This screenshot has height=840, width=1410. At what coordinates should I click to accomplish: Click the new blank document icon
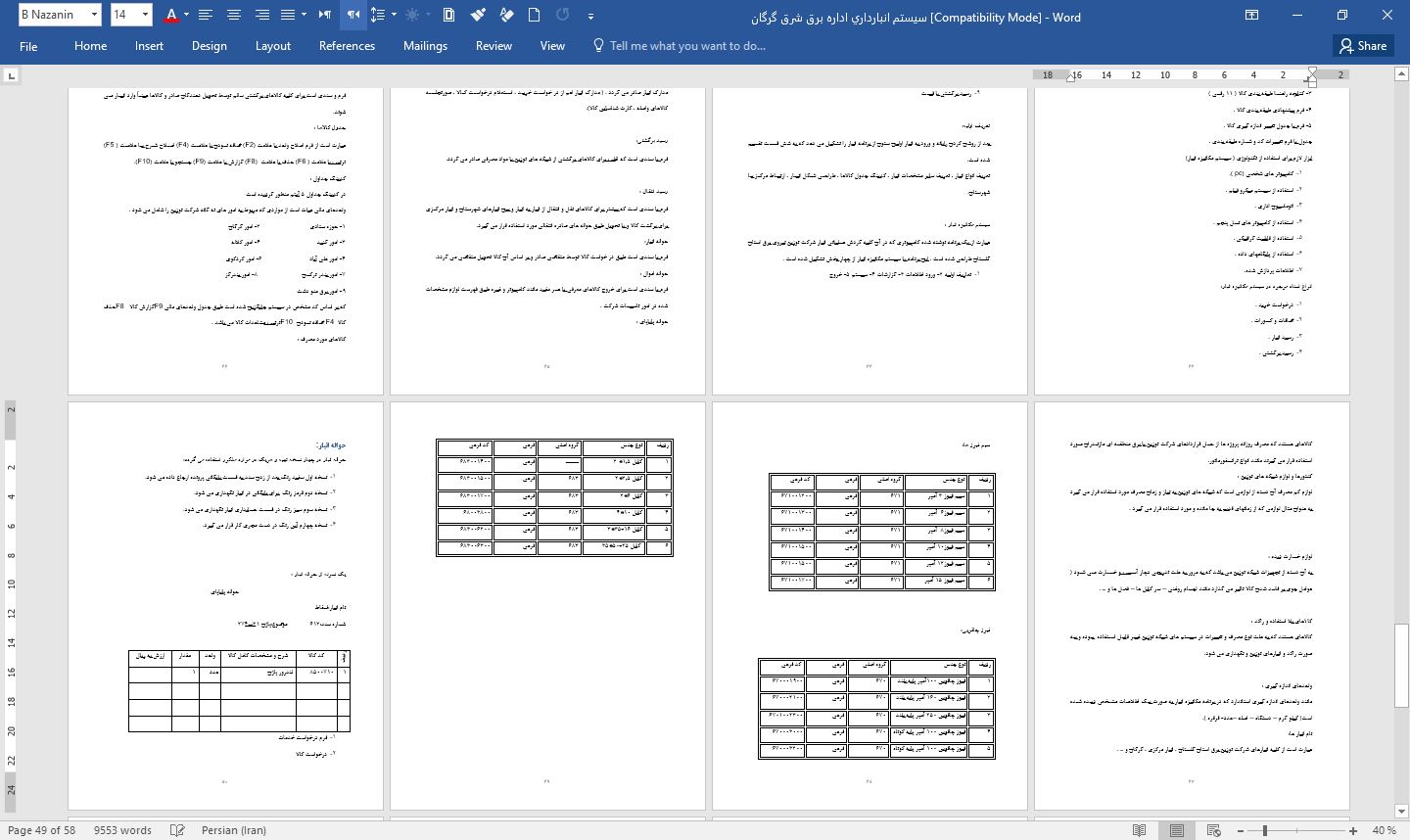(534, 15)
